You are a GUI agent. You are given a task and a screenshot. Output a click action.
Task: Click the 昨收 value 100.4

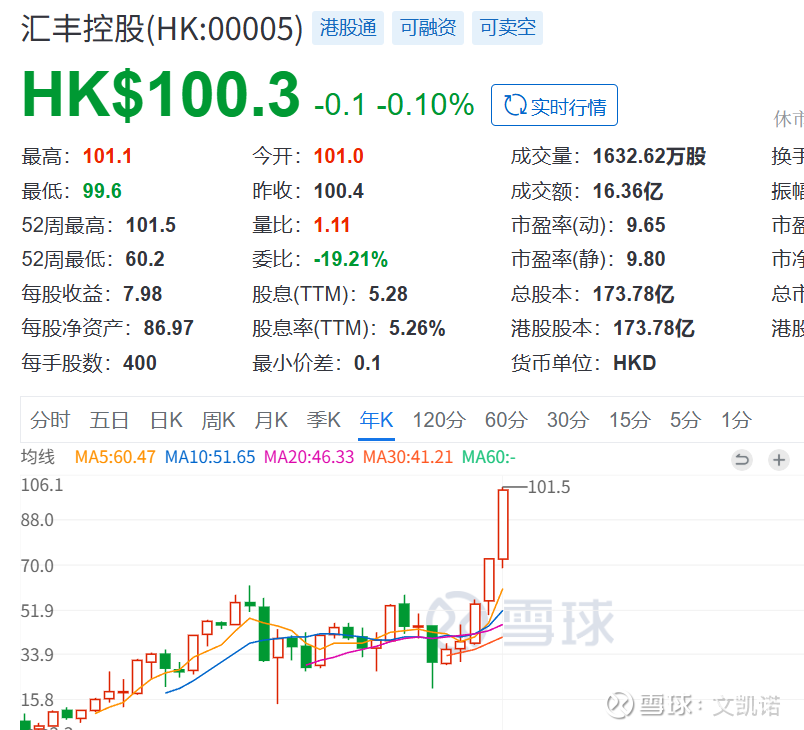[338, 191]
